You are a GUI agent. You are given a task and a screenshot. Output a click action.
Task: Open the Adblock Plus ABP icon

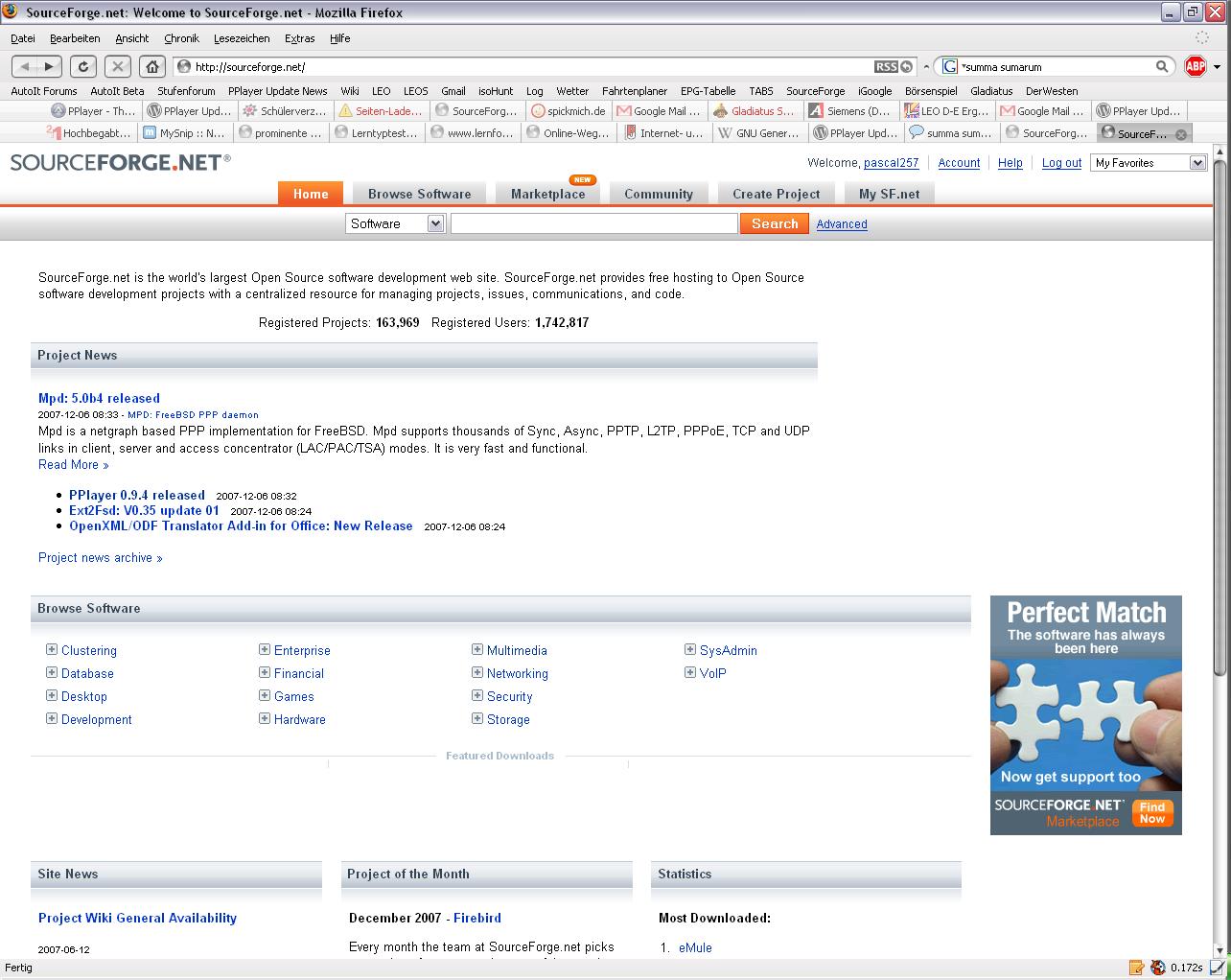pos(1195,66)
